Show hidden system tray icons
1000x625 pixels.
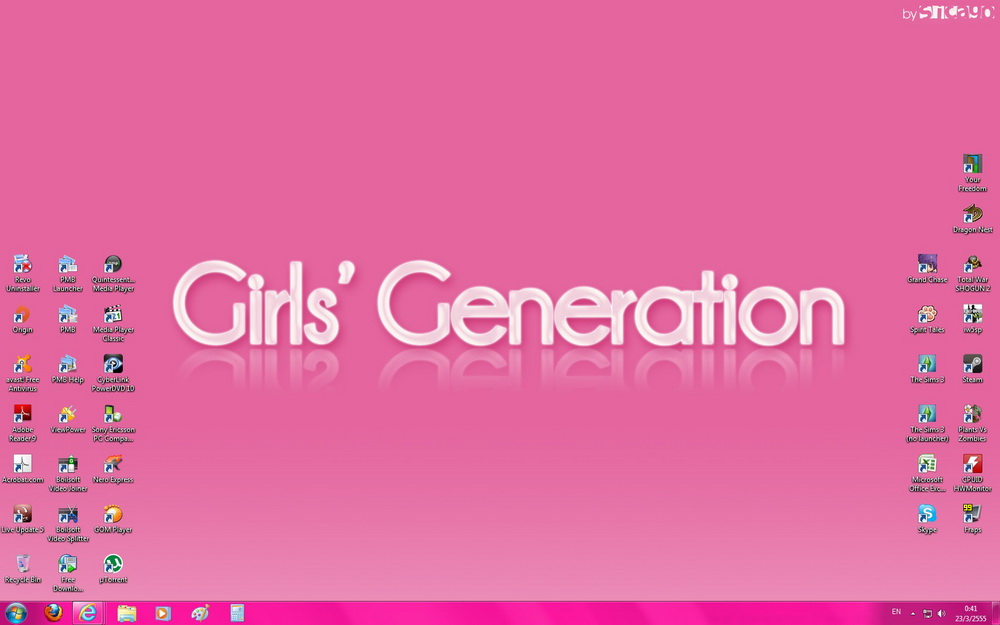[x=913, y=614]
